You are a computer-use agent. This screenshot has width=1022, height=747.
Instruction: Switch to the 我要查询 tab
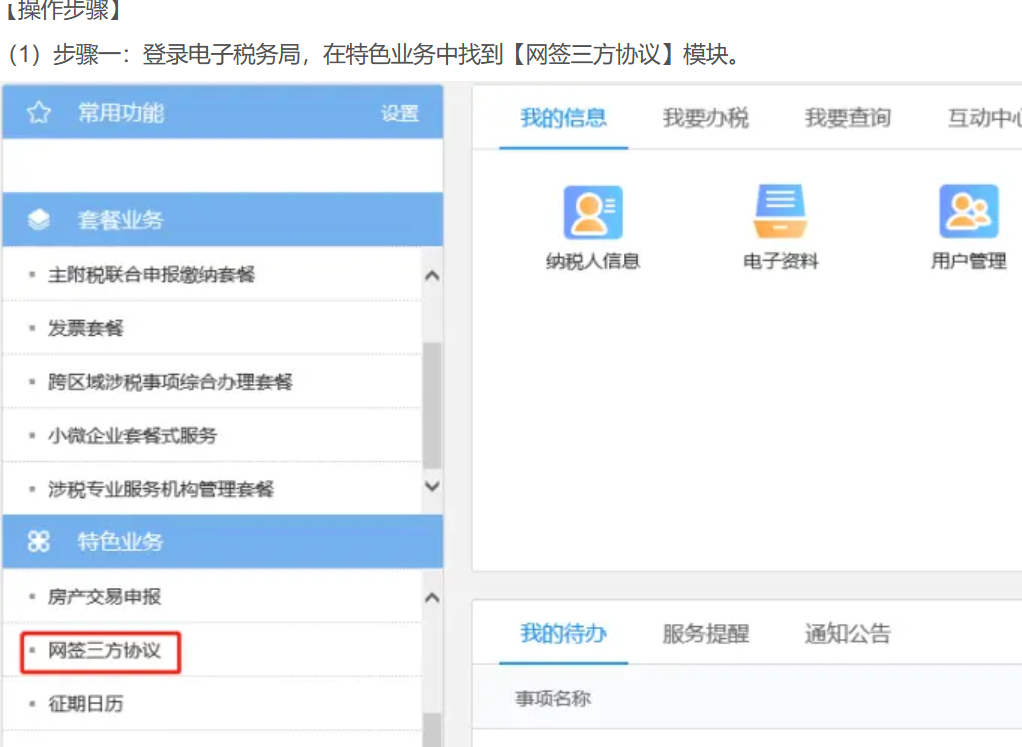click(x=847, y=118)
